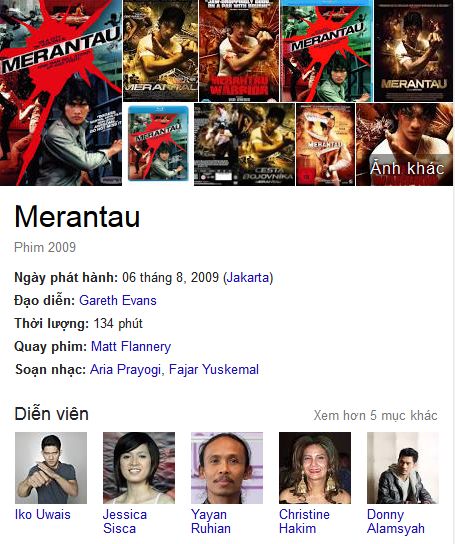
Task: Expand cast with Xem hơn 5 mục khác
Action: click(376, 415)
